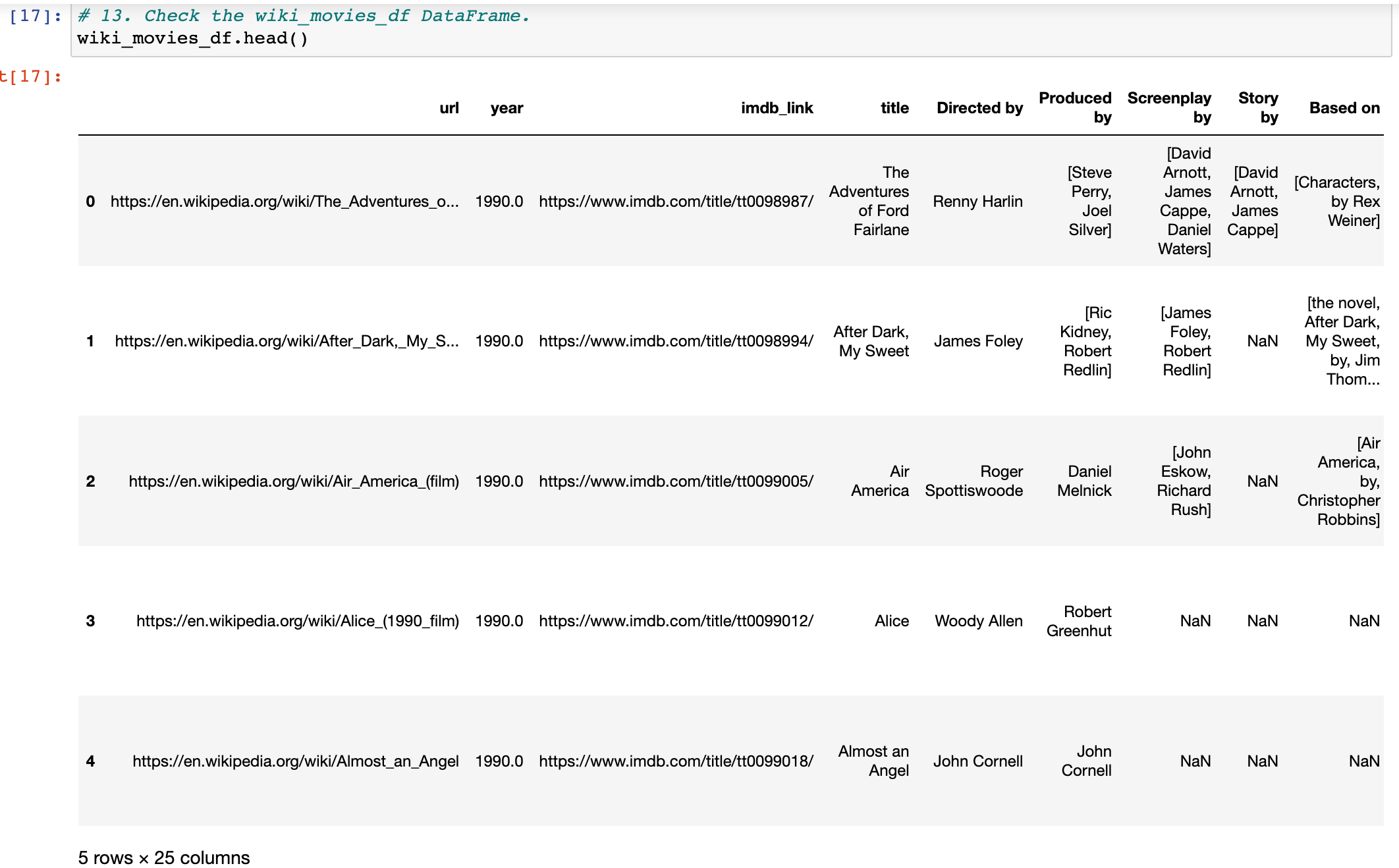Open the Wikipedia link for Almost_an_Angel
Image resolution: width=1399 pixels, height=868 pixels.
[x=296, y=761]
